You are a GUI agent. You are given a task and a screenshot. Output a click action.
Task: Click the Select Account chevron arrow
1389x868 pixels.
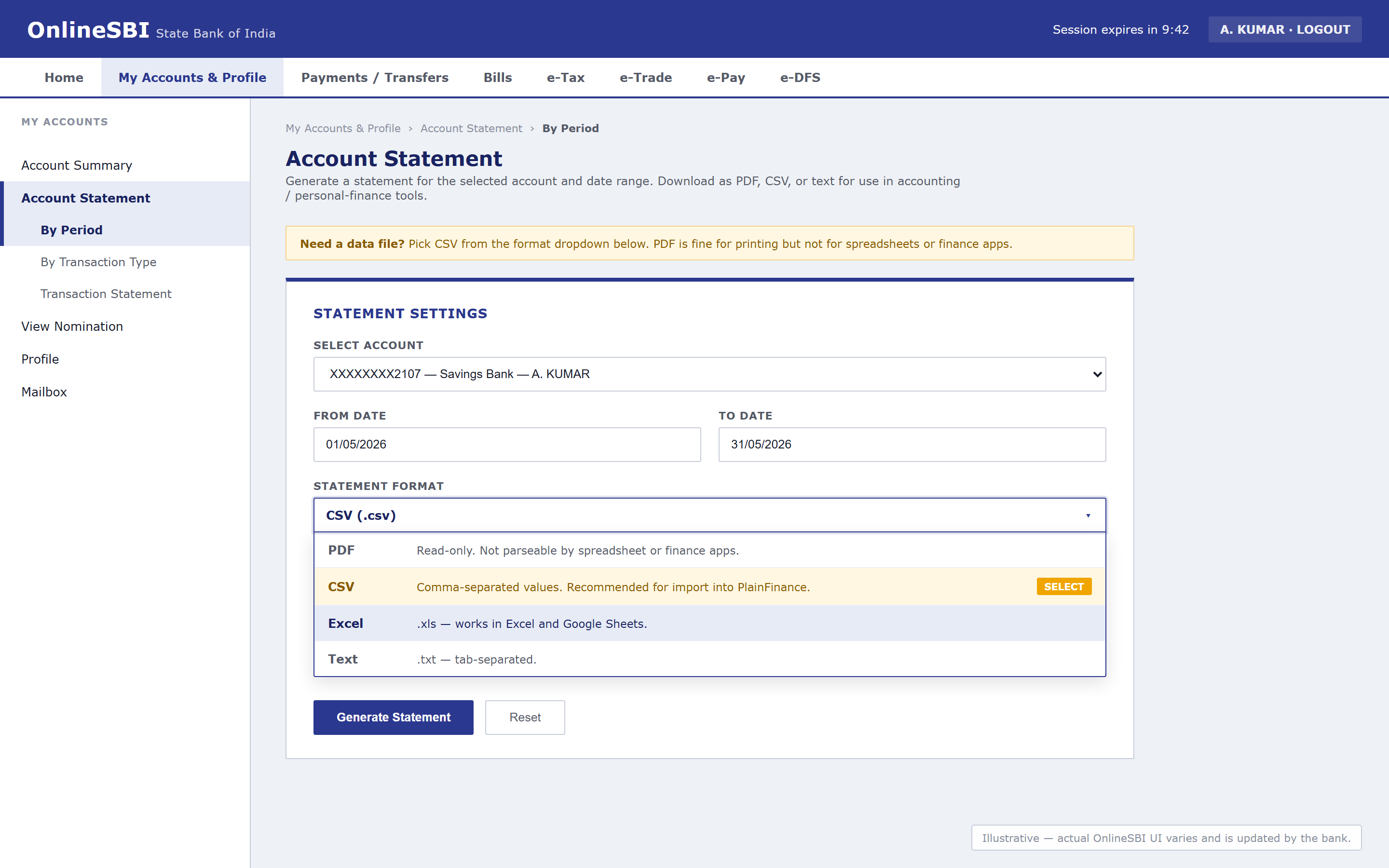pyautogui.click(x=1097, y=374)
